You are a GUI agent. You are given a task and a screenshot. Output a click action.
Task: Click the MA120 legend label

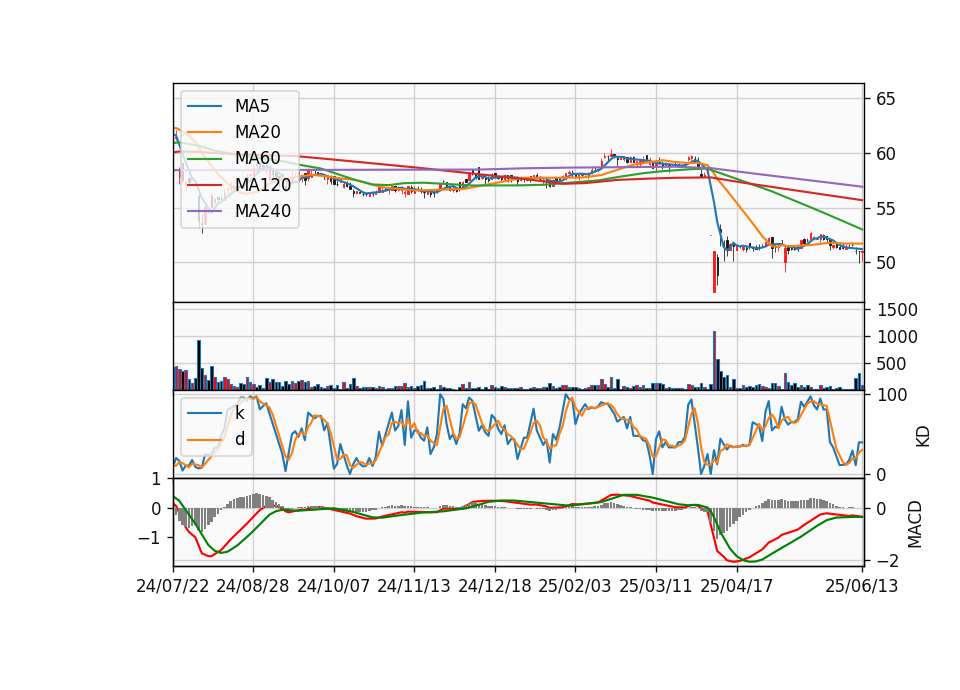click(263, 185)
